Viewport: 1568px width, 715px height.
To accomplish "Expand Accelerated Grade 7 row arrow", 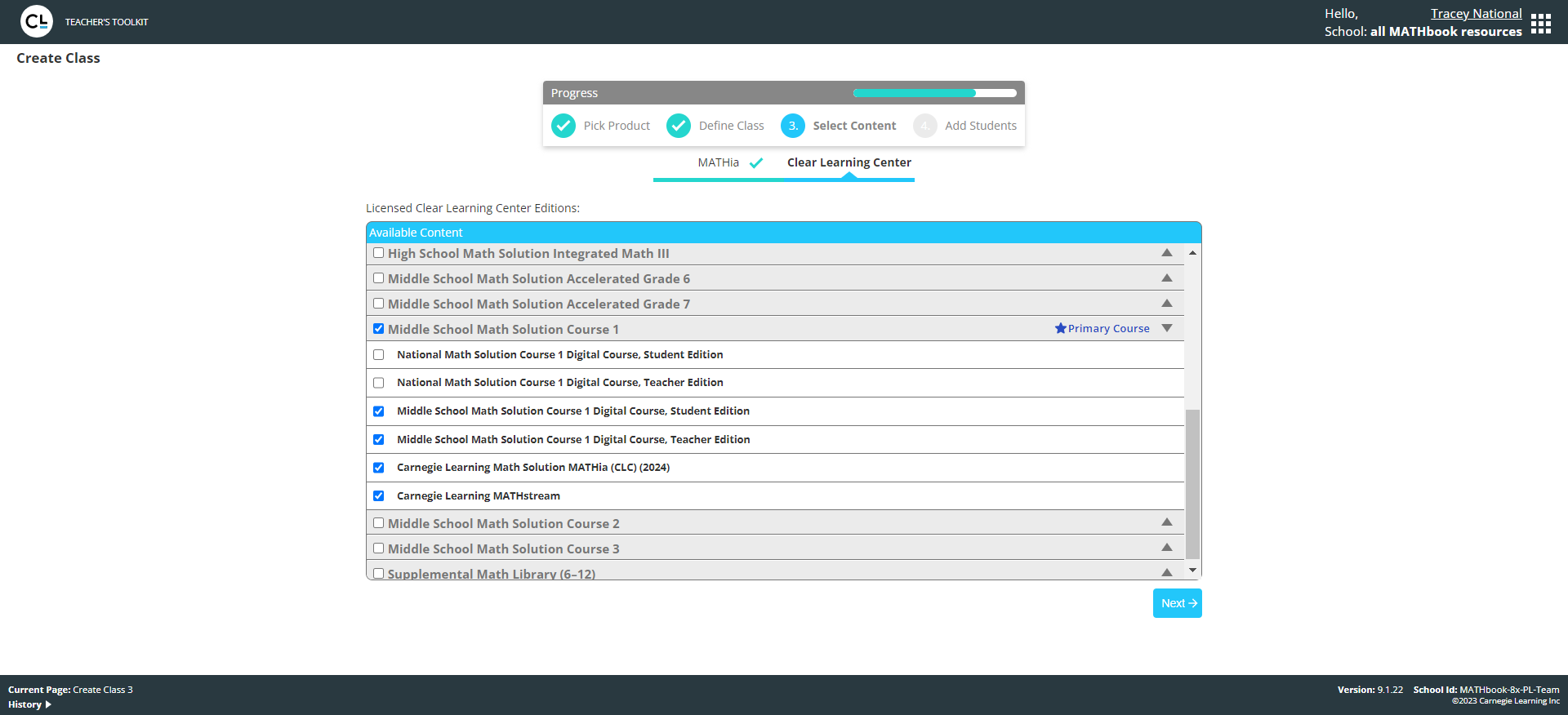I will pyautogui.click(x=1167, y=304).
